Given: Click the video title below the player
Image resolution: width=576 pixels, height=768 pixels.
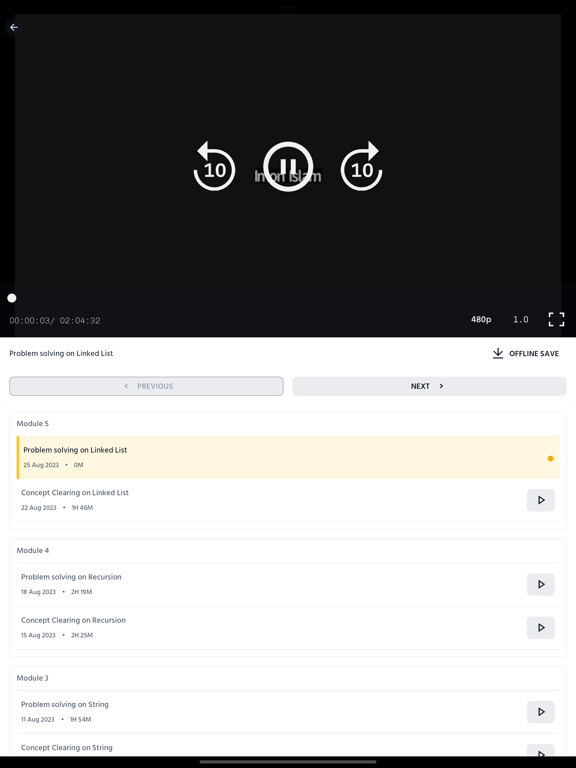Looking at the screenshot, I should tap(61, 353).
